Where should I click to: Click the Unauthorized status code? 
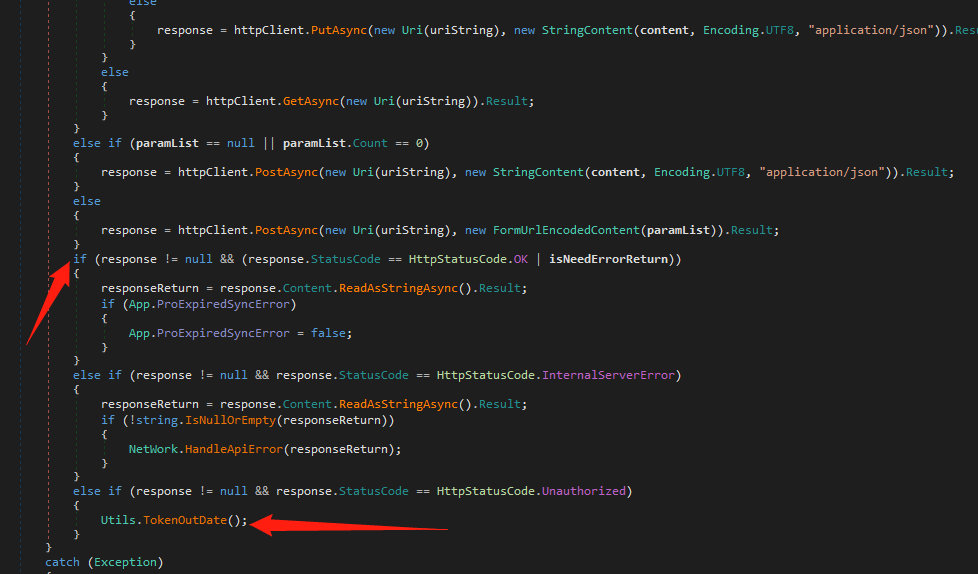[x=583, y=491]
